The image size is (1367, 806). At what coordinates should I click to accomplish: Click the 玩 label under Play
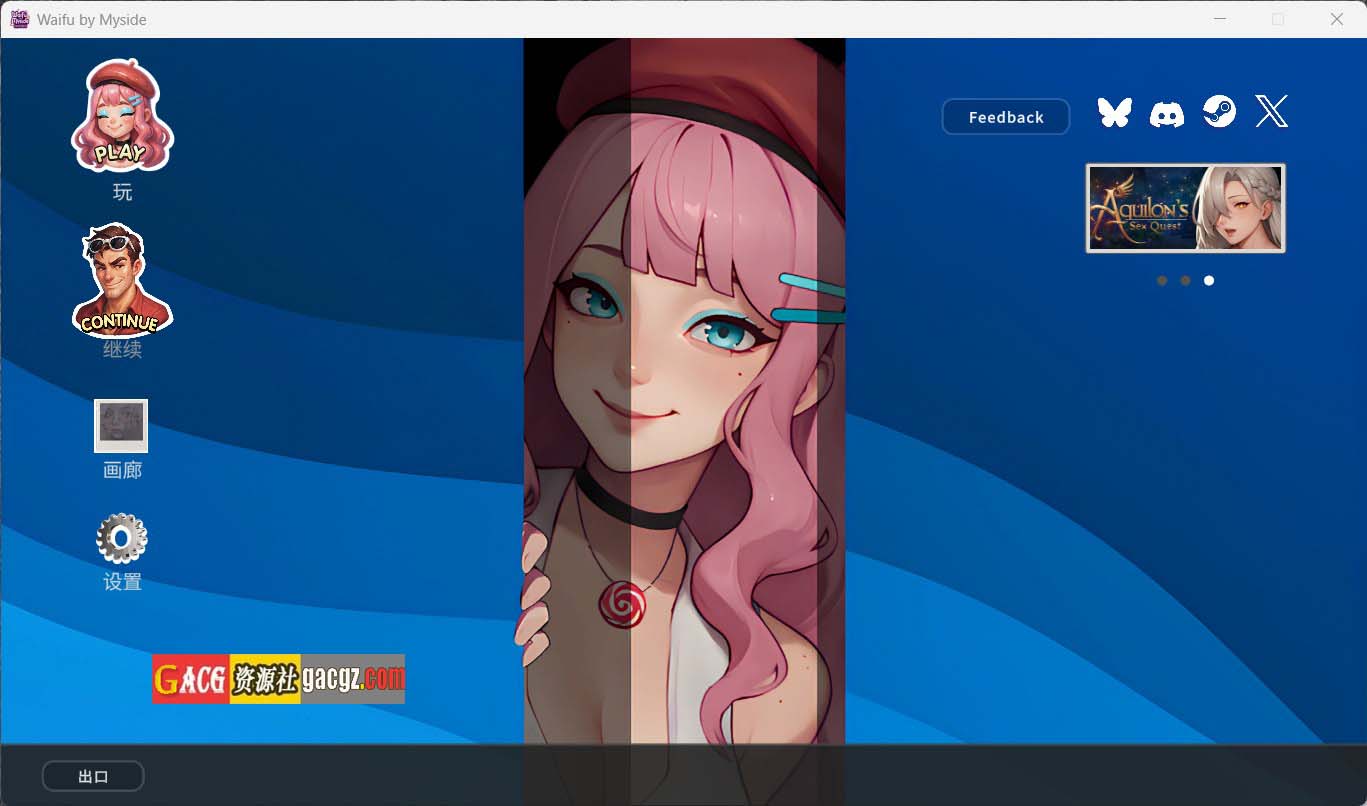coord(122,192)
